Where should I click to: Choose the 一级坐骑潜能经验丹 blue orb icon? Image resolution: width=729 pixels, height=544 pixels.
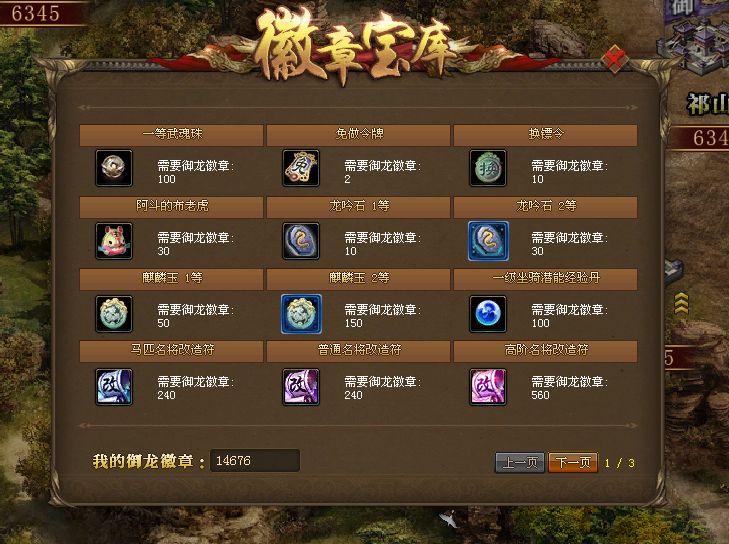488,314
